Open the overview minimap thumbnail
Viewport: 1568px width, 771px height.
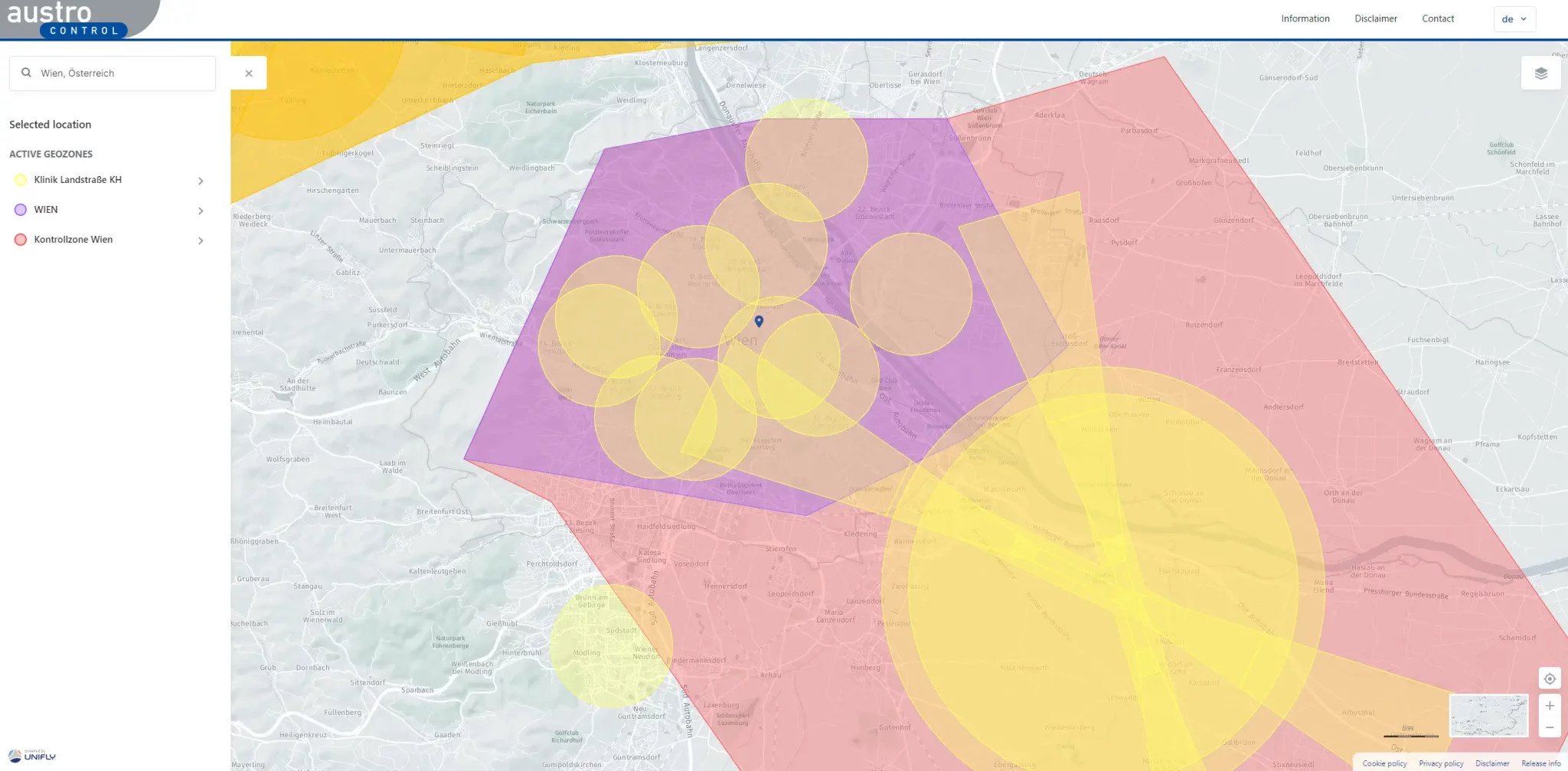click(x=1488, y=715)
